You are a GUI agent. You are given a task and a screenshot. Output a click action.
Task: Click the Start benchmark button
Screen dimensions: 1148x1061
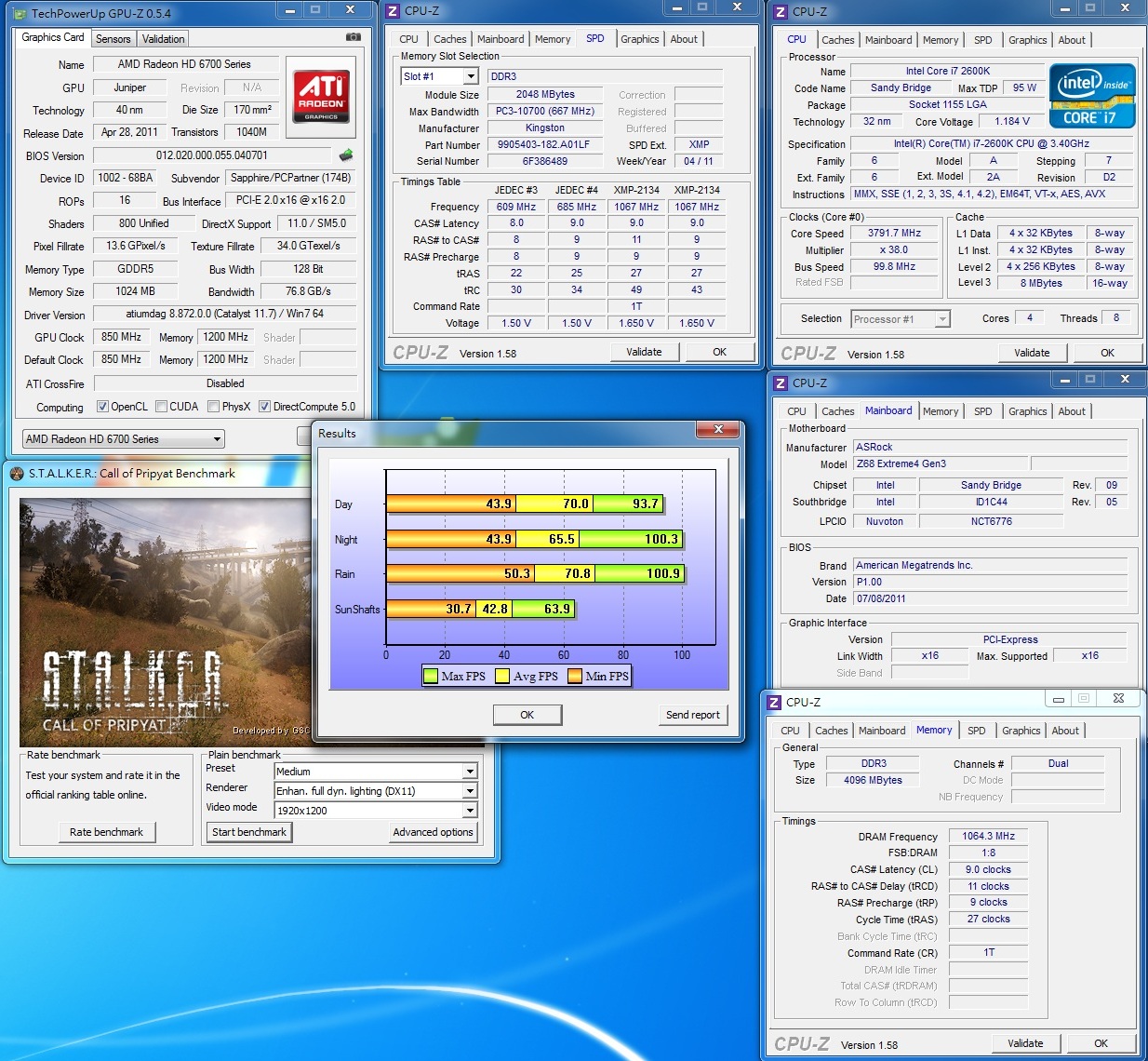249,832
